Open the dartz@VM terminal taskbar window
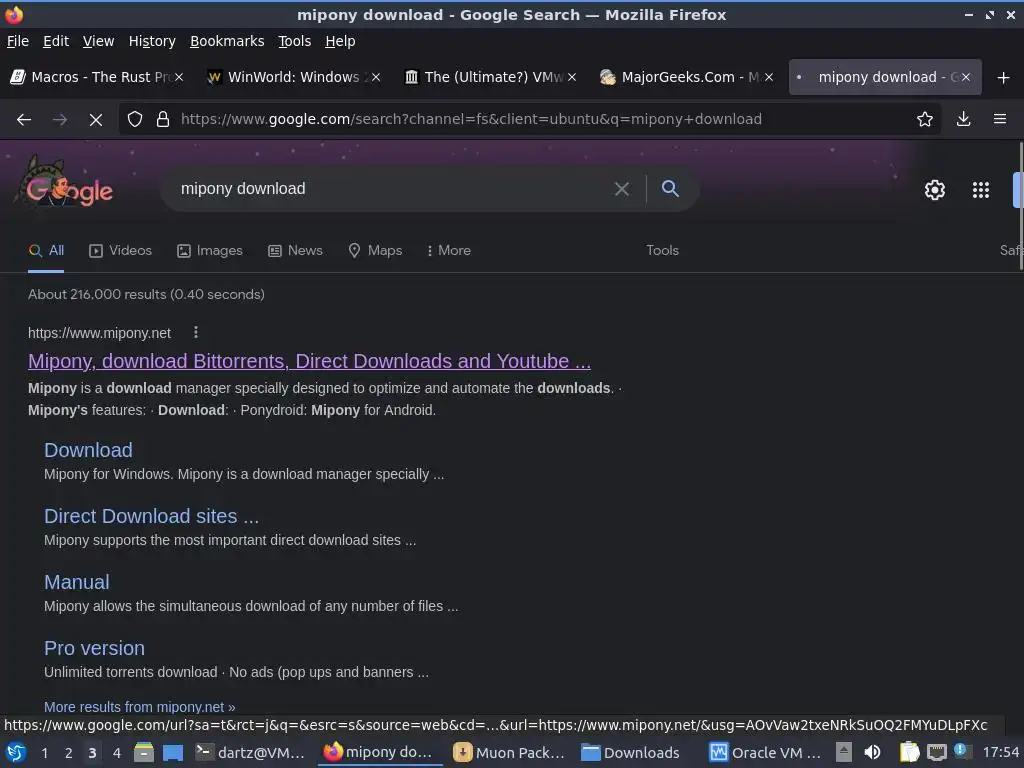Viewport: 1024px width, 768px height. 250,753
